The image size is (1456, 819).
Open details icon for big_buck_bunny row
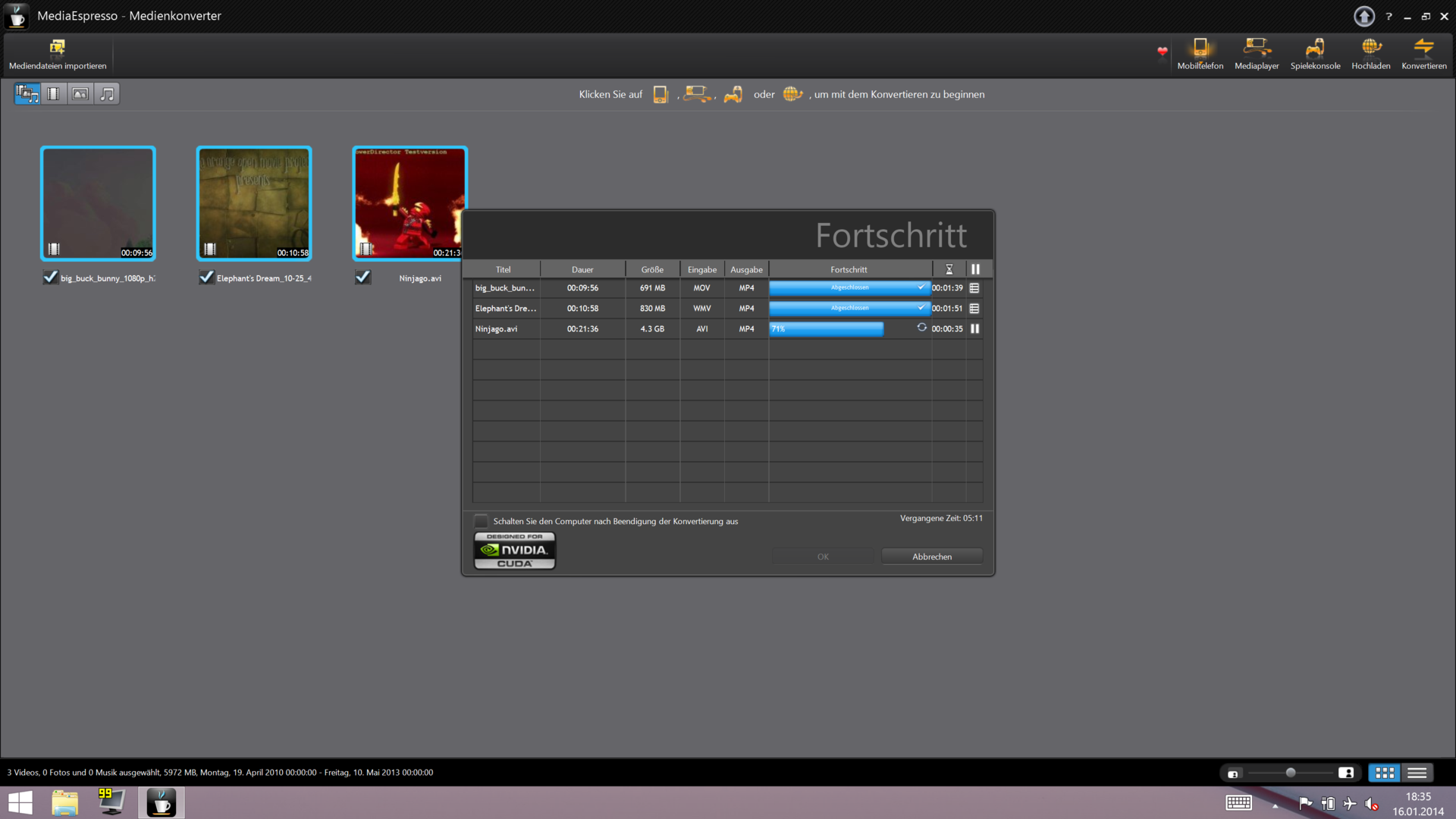pos(974,288)
